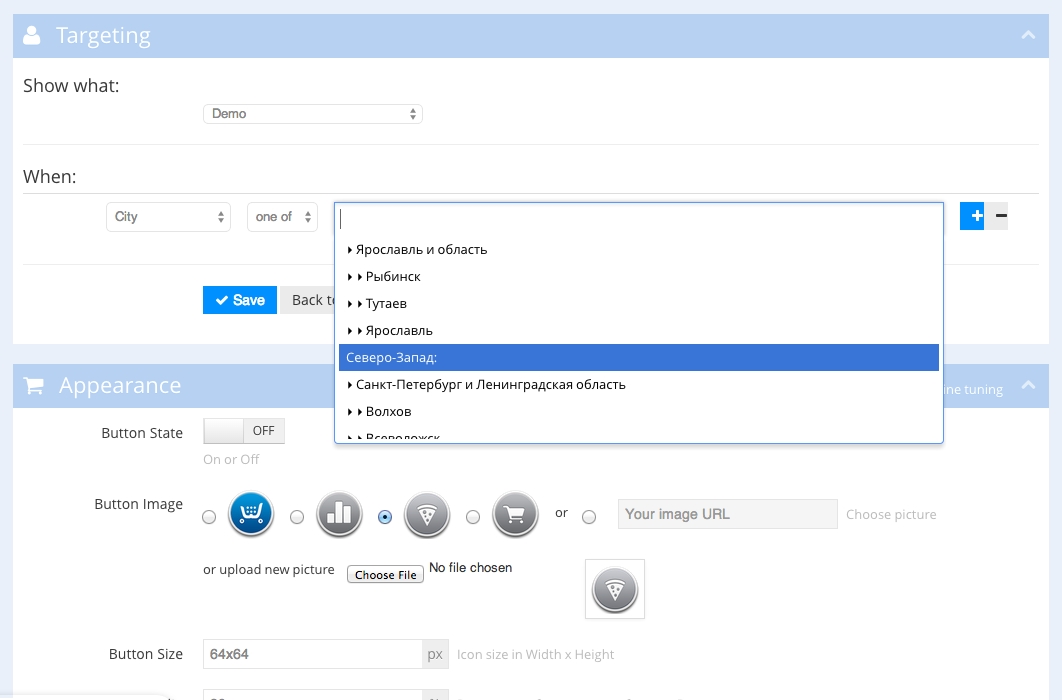
Task: Click the Choose File upload button
Action: [x=386, y=575]
